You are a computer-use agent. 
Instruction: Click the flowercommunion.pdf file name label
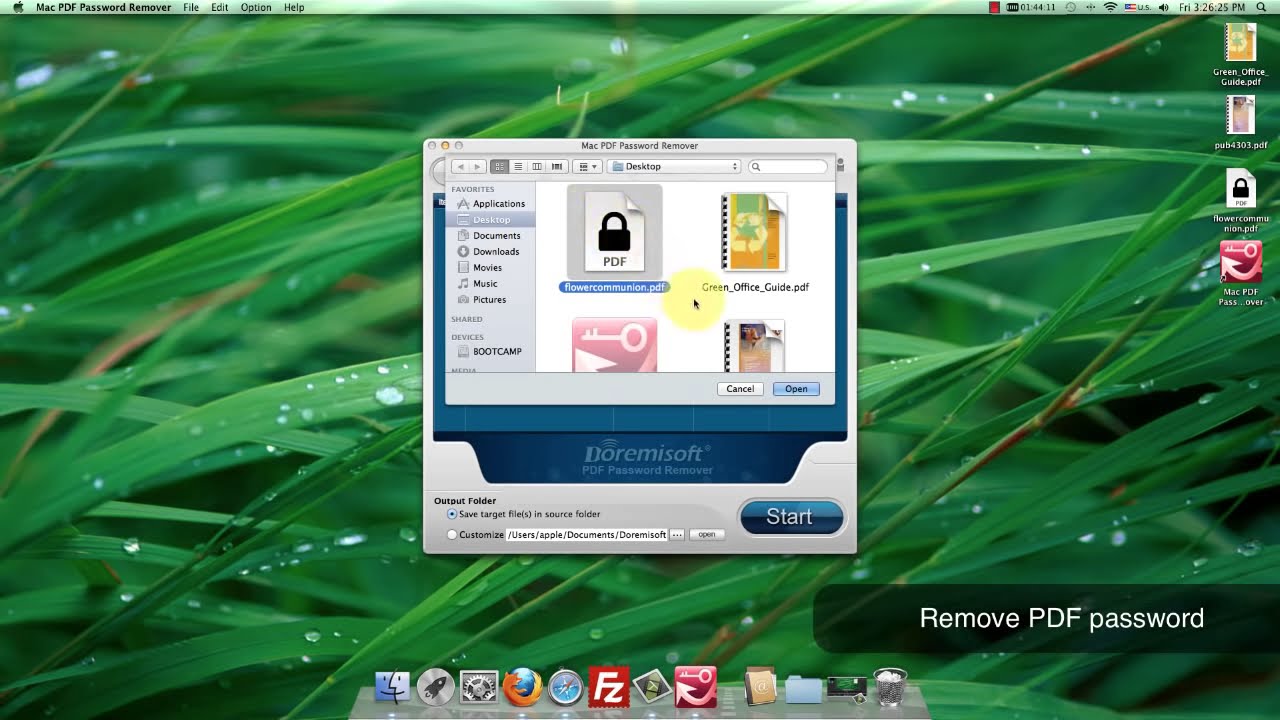614,288
